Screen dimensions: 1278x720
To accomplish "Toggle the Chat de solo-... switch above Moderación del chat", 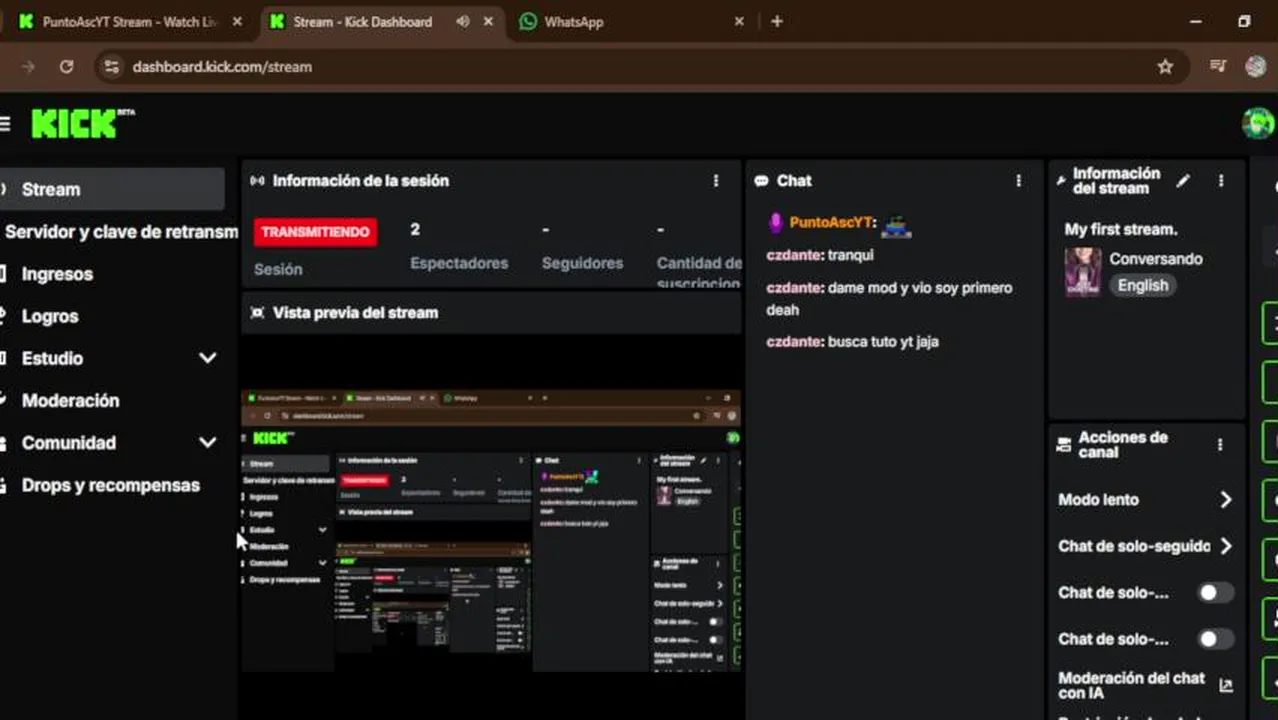I will tap(1216, 639).
